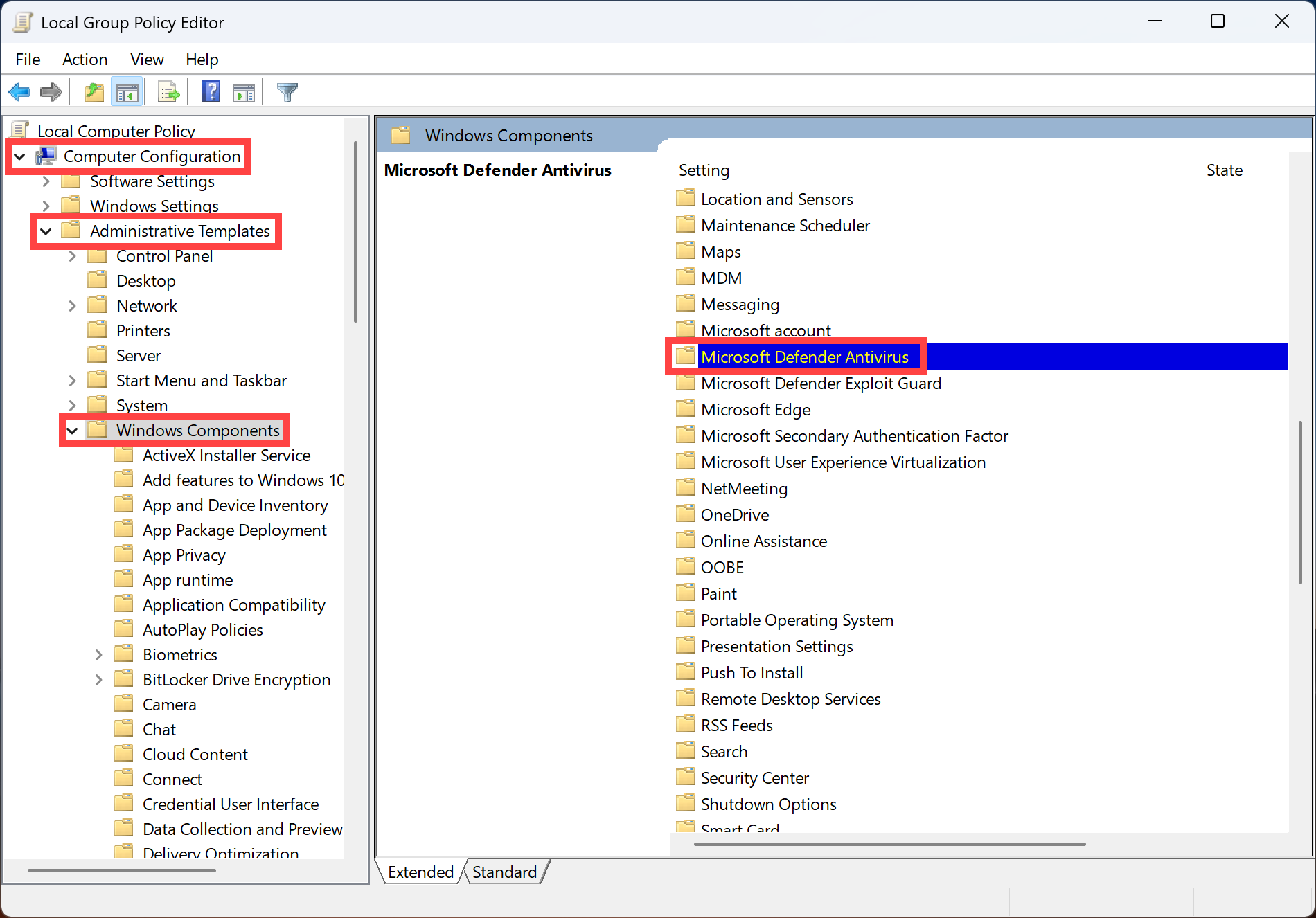Collapse the Windows Components node
The width and height of the screenshot is (1316, 918).
click(72, 431)
